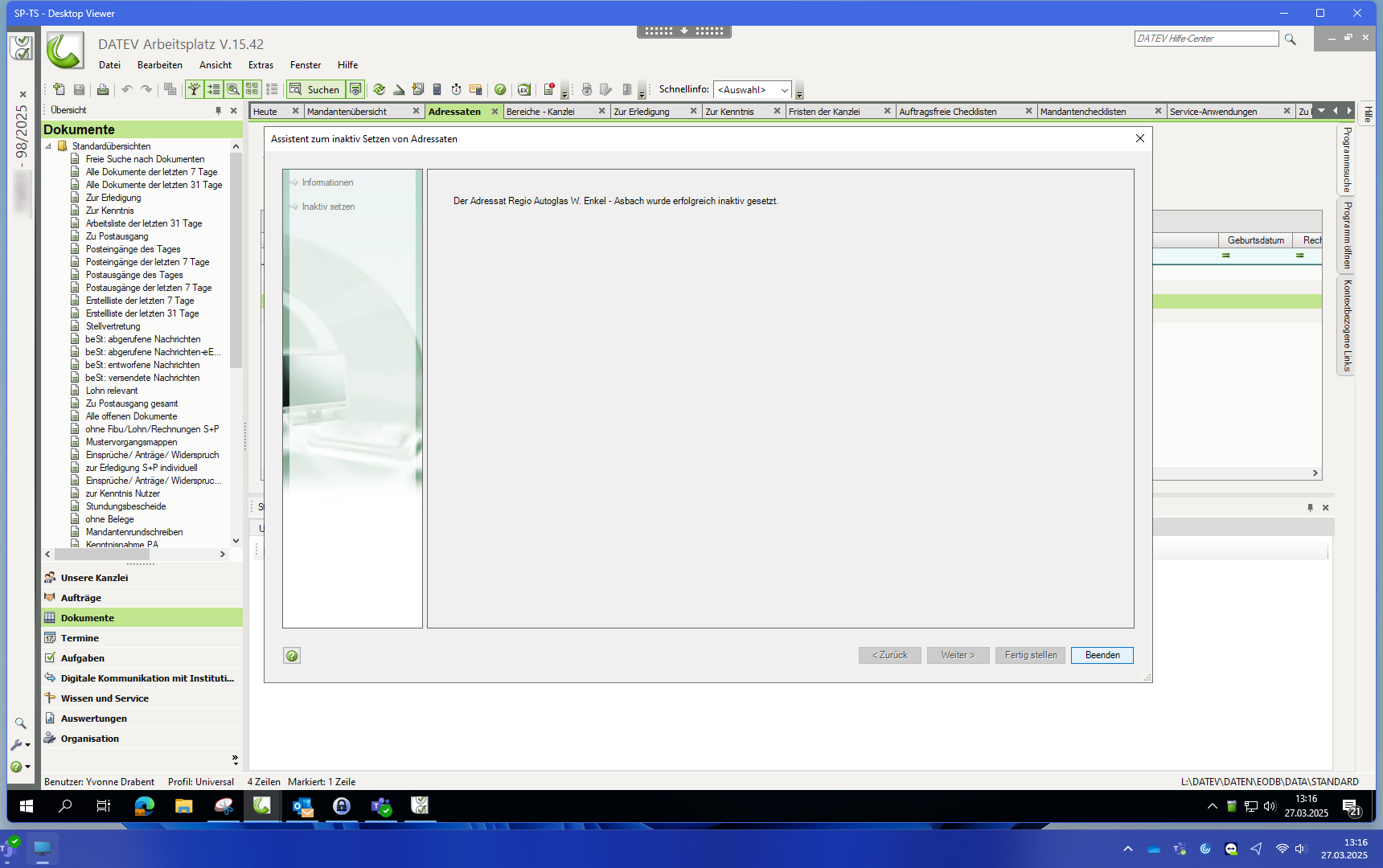The width and height of the screenshot is (1383, 868).
Task: Click the wizard help question mark icon
Action: [x=292, y=656]
